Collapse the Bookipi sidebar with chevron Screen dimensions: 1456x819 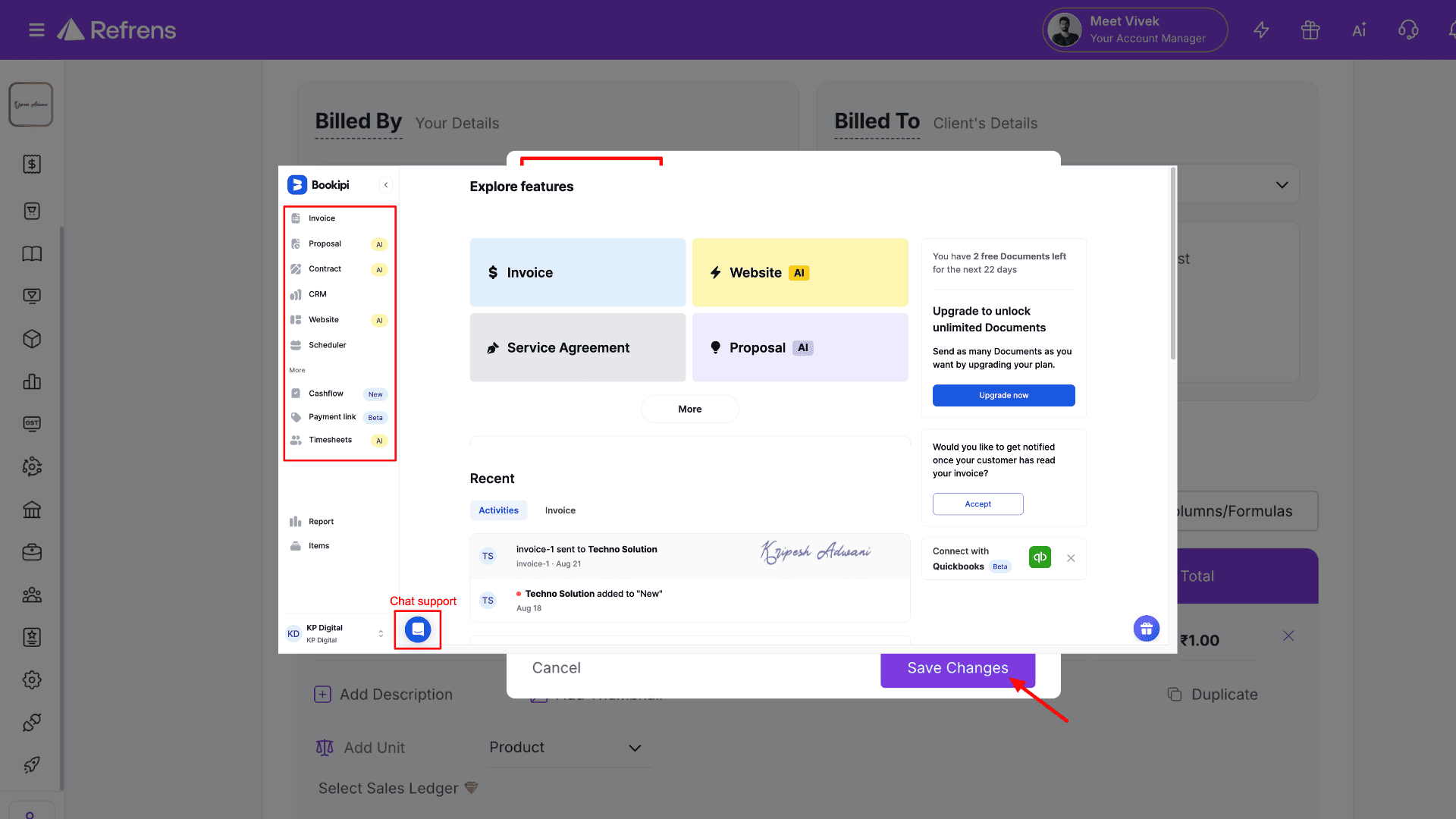(x=386, y=185)
